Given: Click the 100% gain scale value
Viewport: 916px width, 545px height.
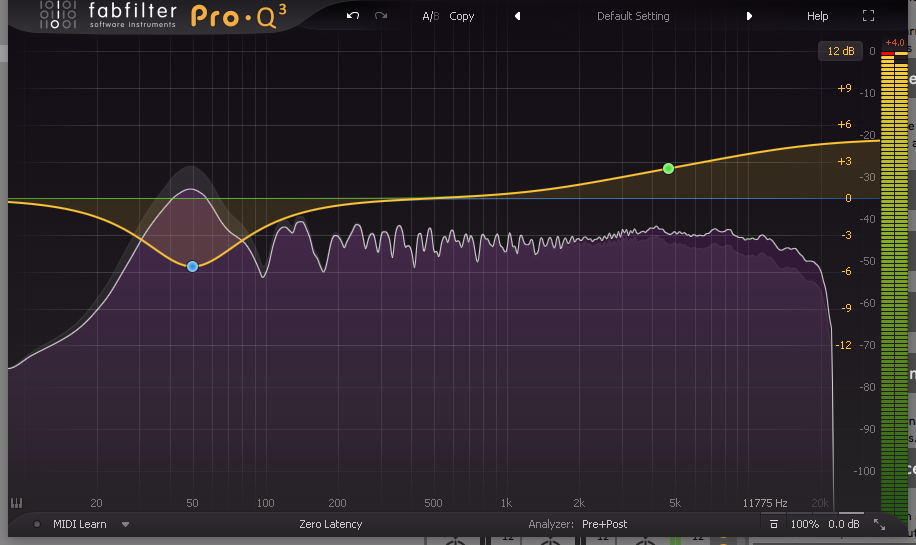Looking at the screenshot, I should point(804,524).
